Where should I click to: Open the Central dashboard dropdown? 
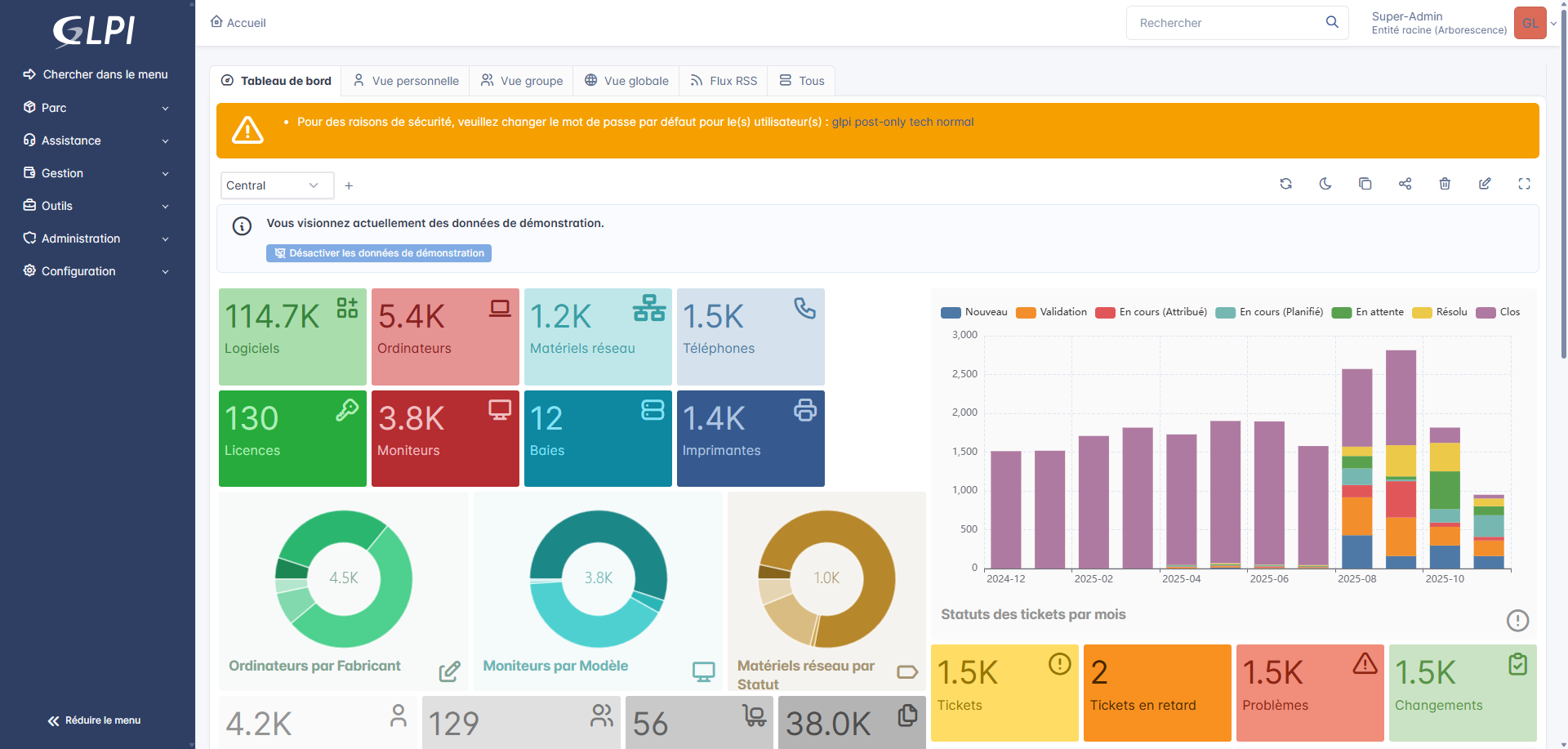277,185
